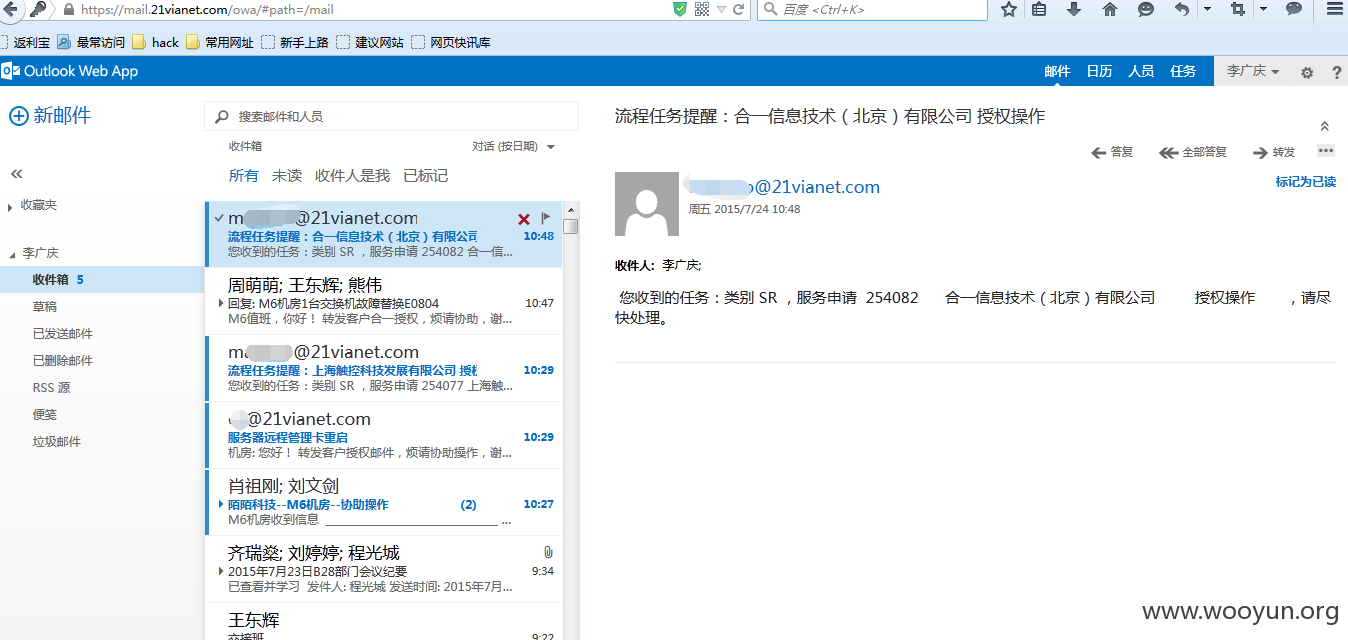Bookmark this page with the star icon
1348x640 pixels.
tap(1009, 9)
